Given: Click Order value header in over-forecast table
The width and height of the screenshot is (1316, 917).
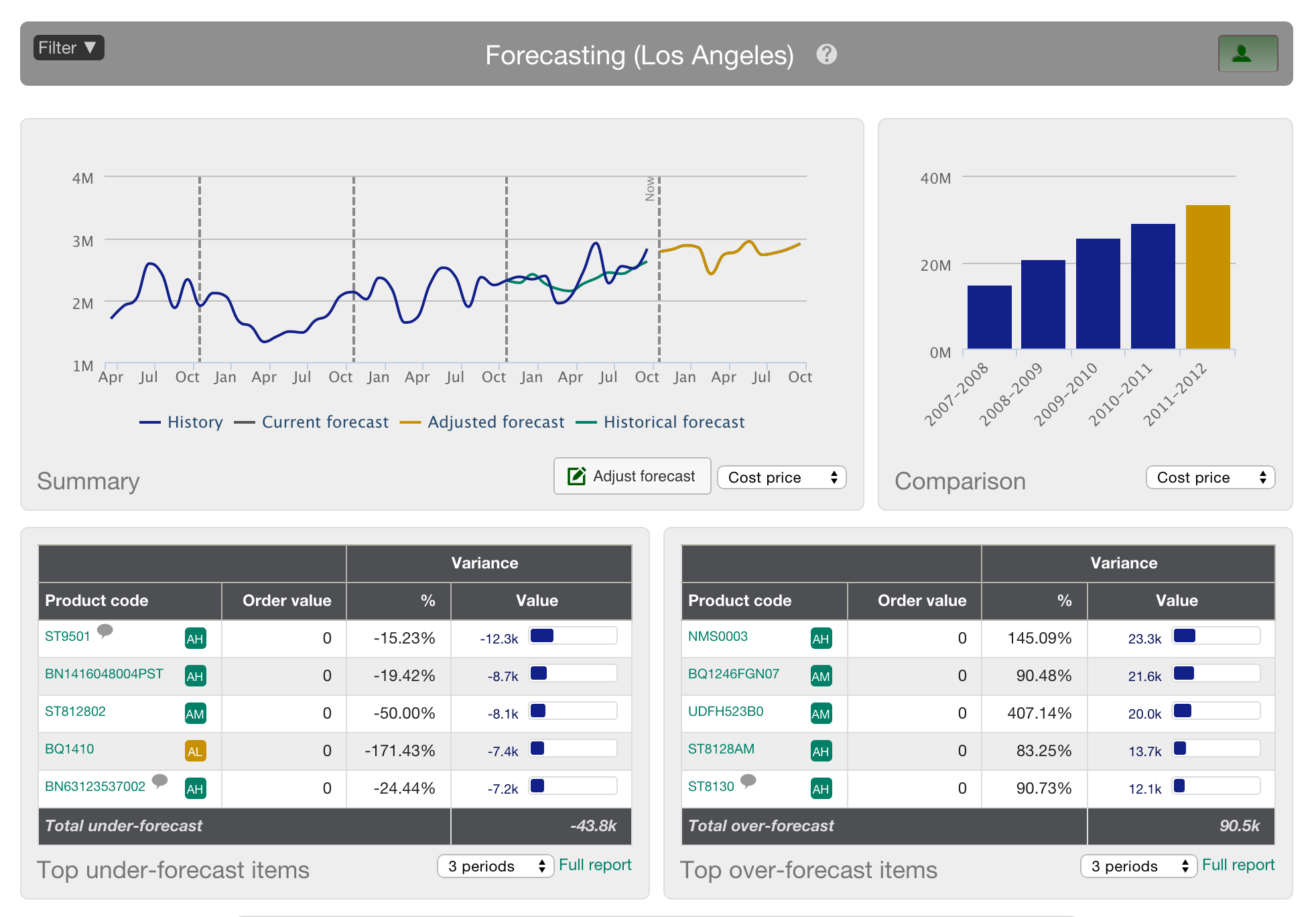Looking at the screenshot, I should click(x=921, y=601).
